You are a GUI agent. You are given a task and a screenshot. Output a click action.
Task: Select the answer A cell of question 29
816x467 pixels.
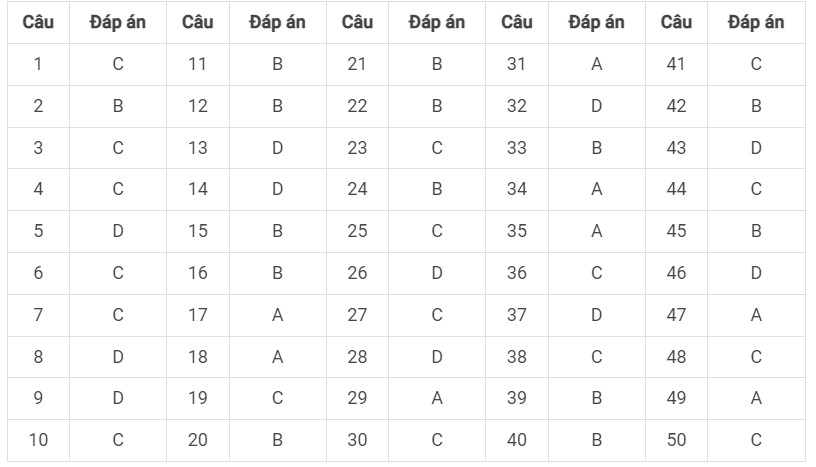click(x=437, y=398)
